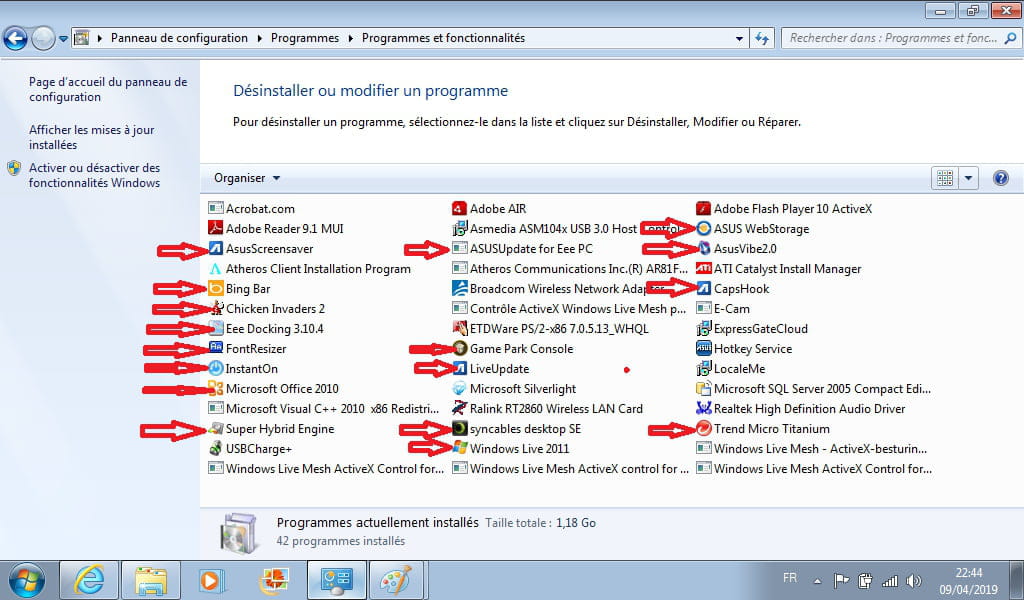Click the volume speaker tray icon
Screen dimensions: 1024x600
click(x=914, y=580)
